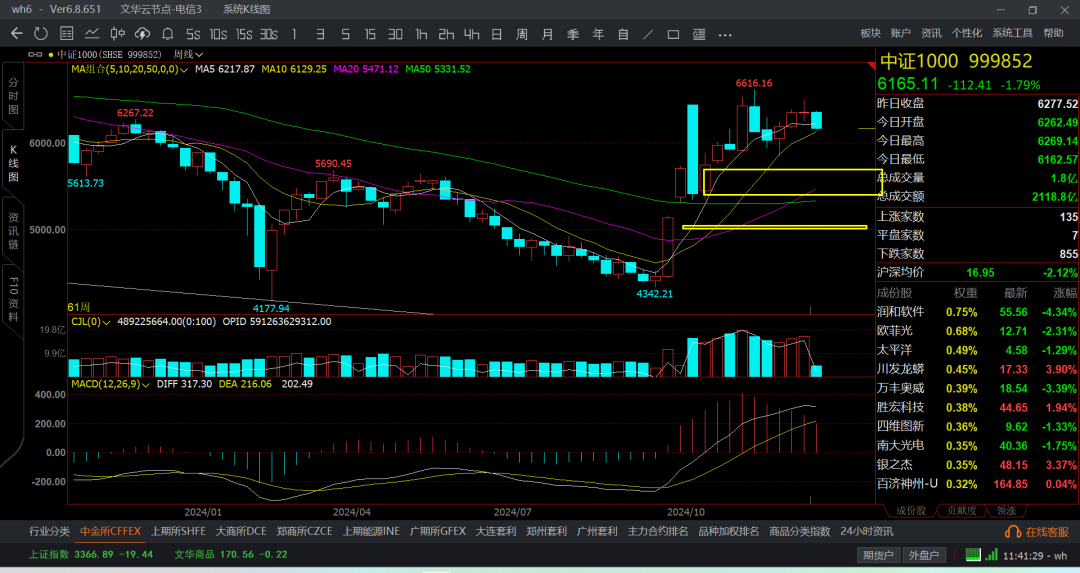This screenshot has width=1080, height=573.
Task: Select the line drawing tool icon
Action: click(x=648, y=34)
